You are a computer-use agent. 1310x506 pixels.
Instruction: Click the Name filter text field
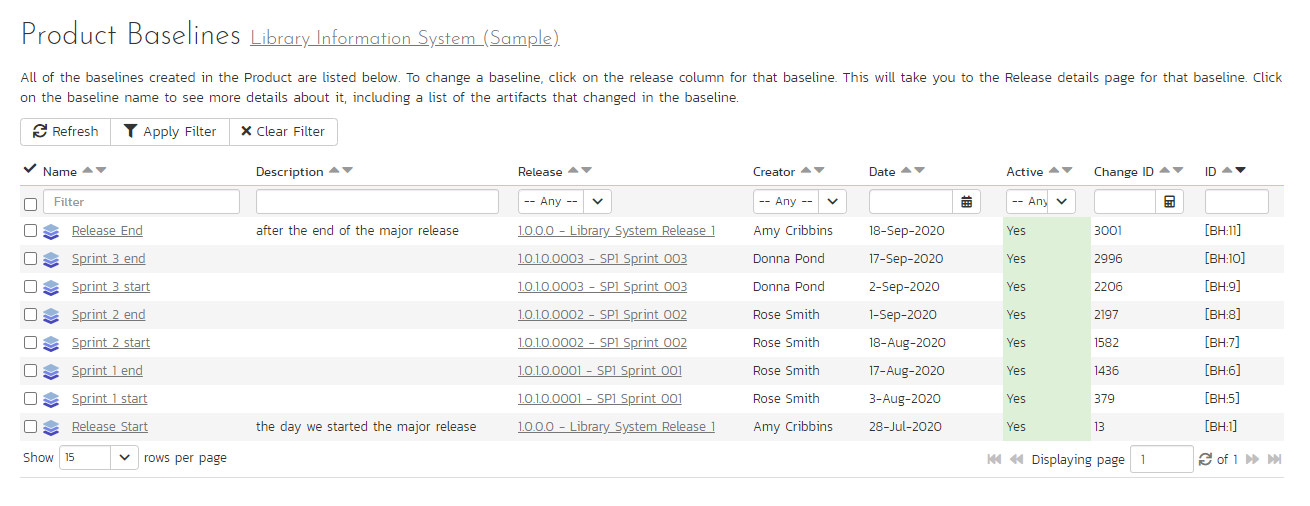(141, 202)
